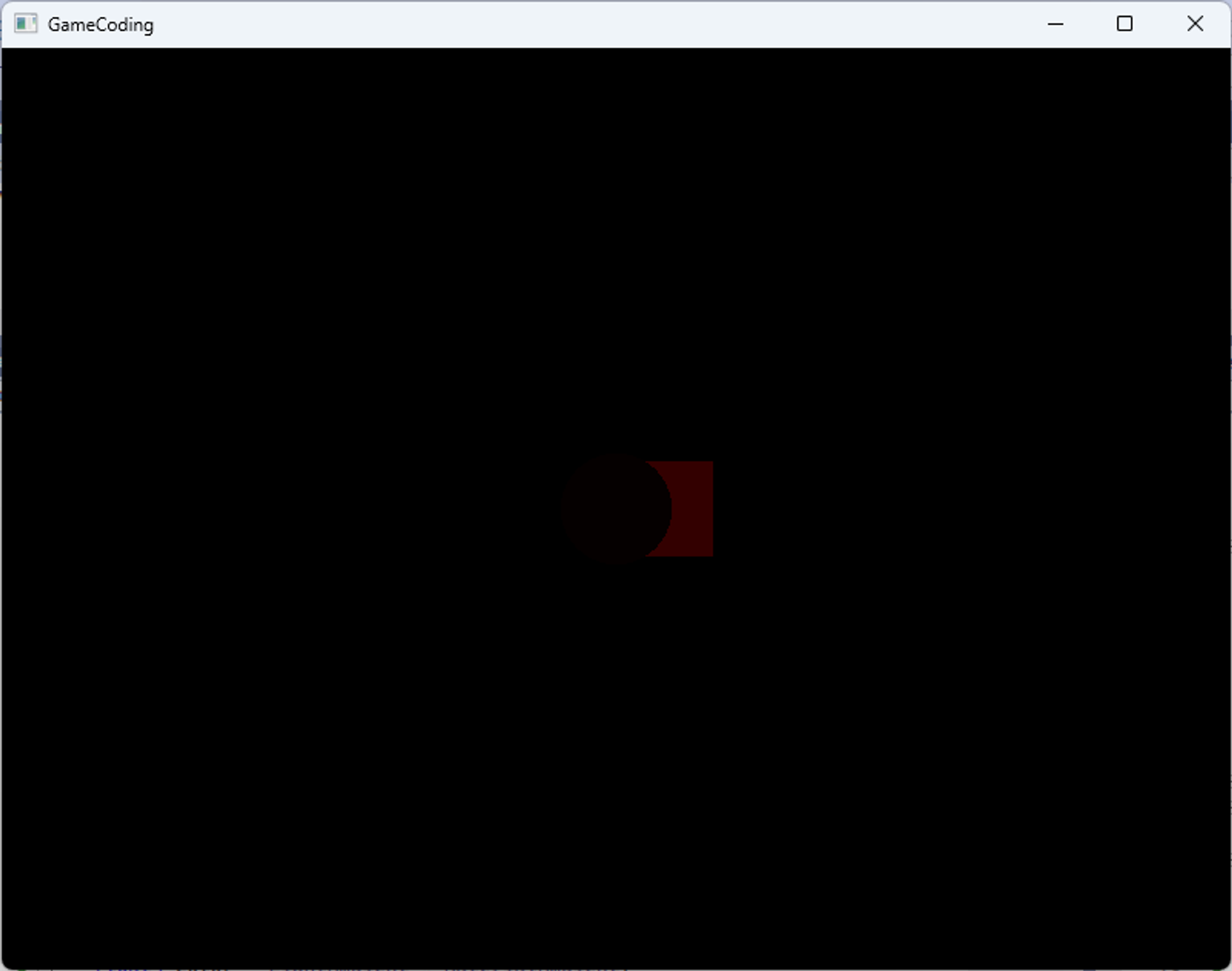Click the center of the dark circle

pyautogui.click(x=616, y=509)
